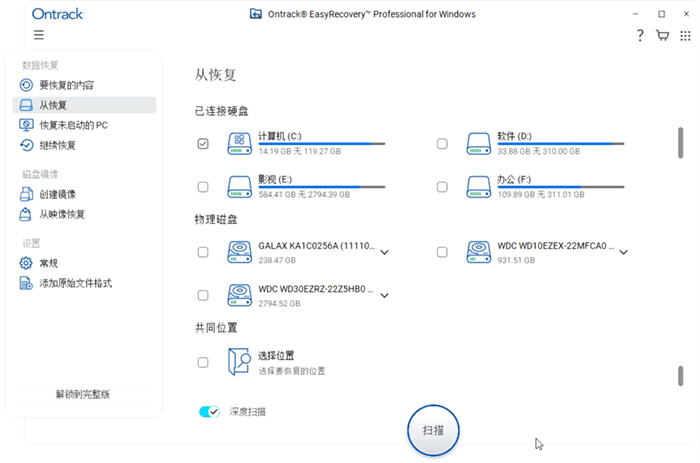Click the 238.47 GB size text
This screenshot has width=700, height=463.
(x=277, y=260)
